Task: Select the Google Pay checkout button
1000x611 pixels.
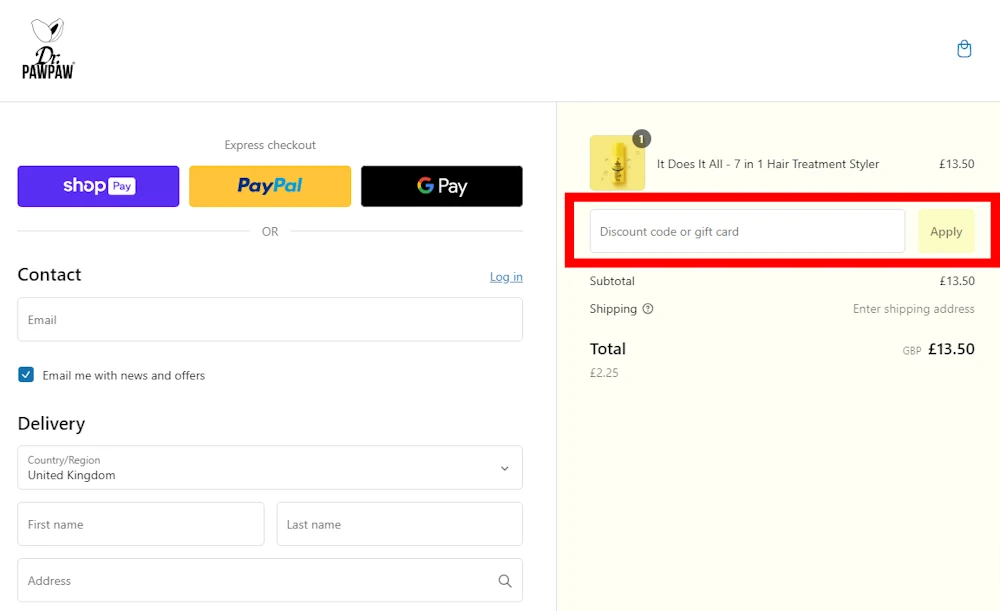Action: 441,186
